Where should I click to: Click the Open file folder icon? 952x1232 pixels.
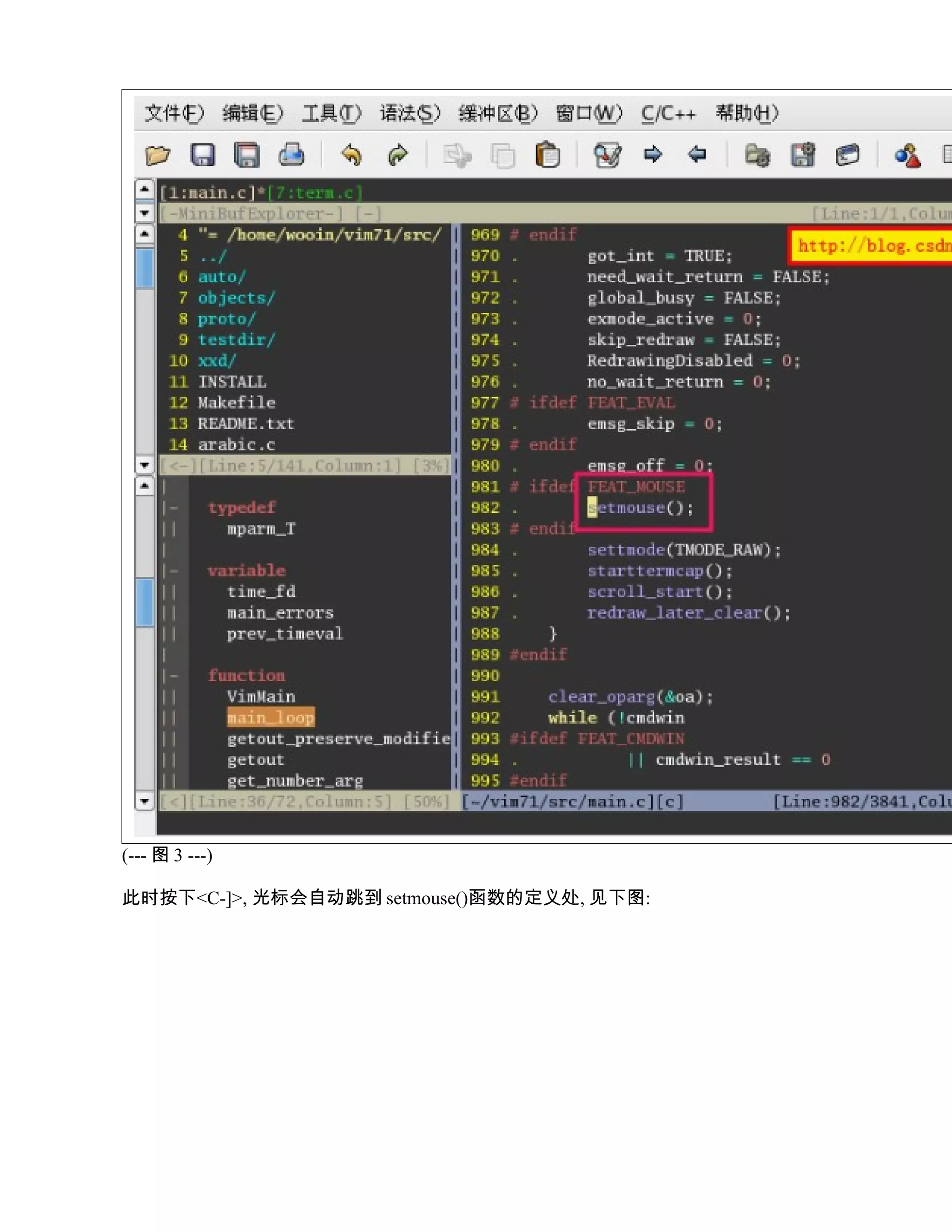(158, 154)
